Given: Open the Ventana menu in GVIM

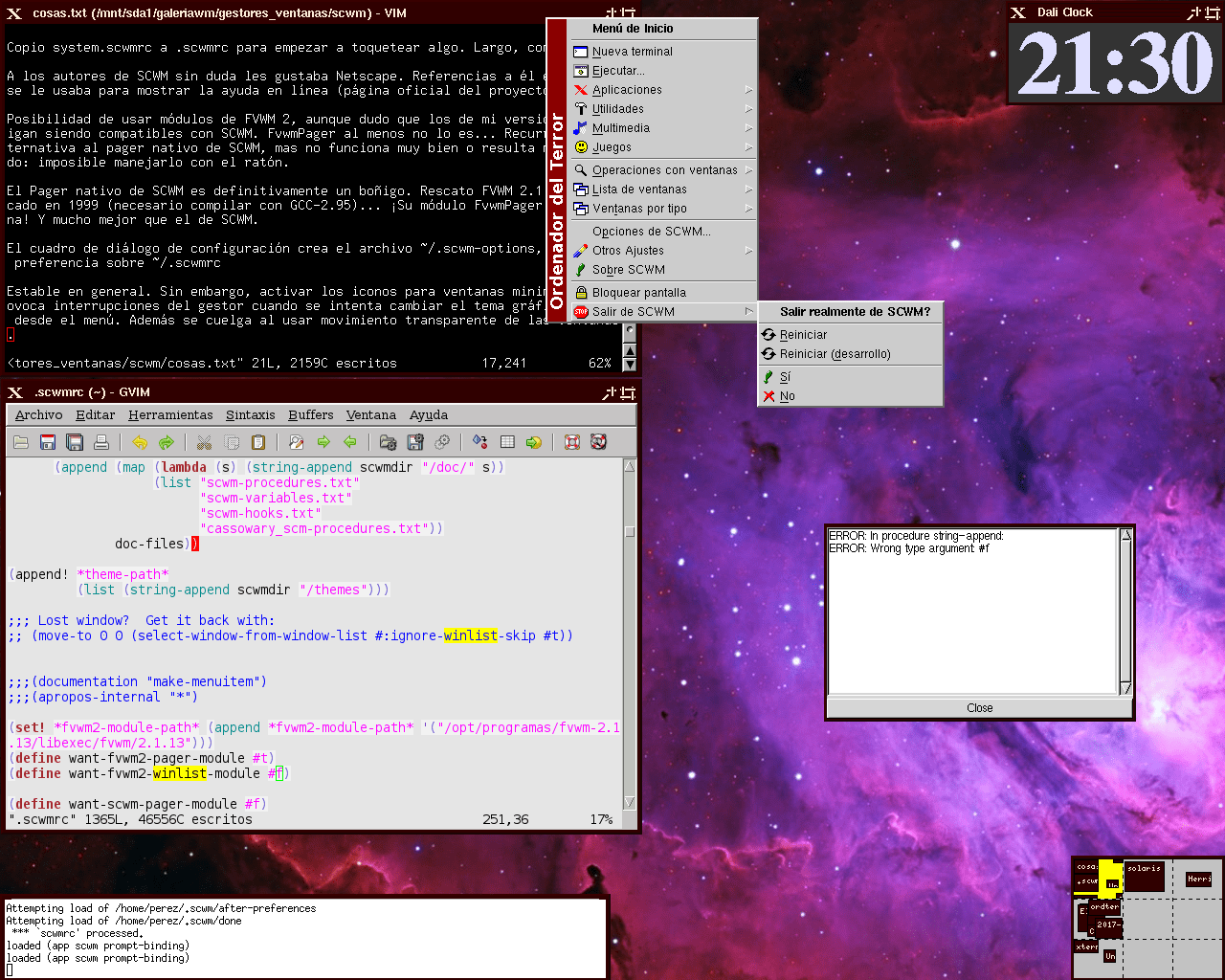Looking at the screenshot, I should (371, 415).
